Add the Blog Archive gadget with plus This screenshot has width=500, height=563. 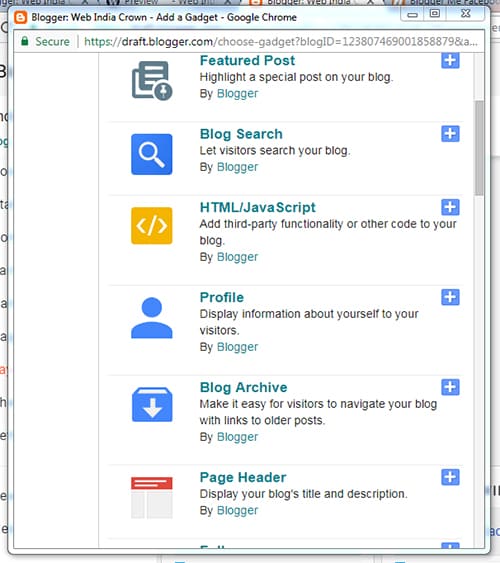pyautogui.click(x=450, y=387)
